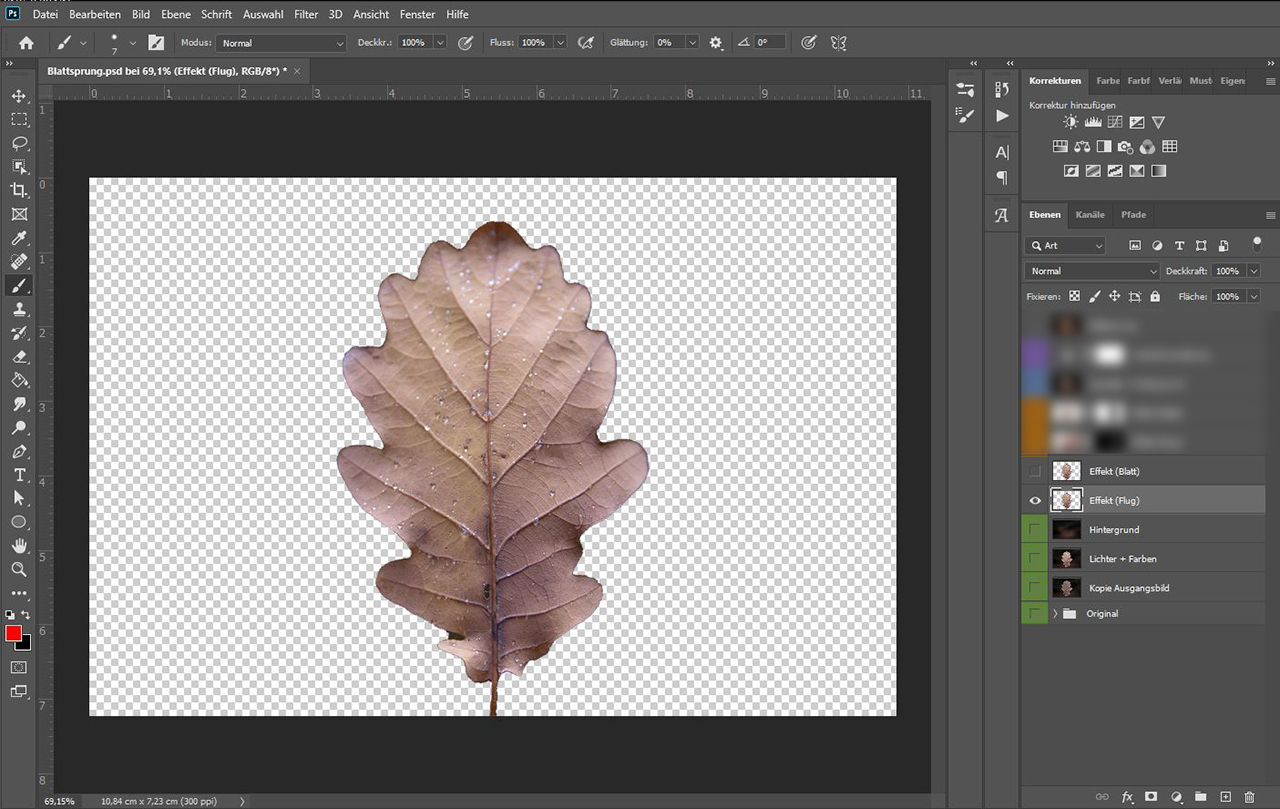
Task: Click the red foreground color swatch
Action: (x=14, y=634)
